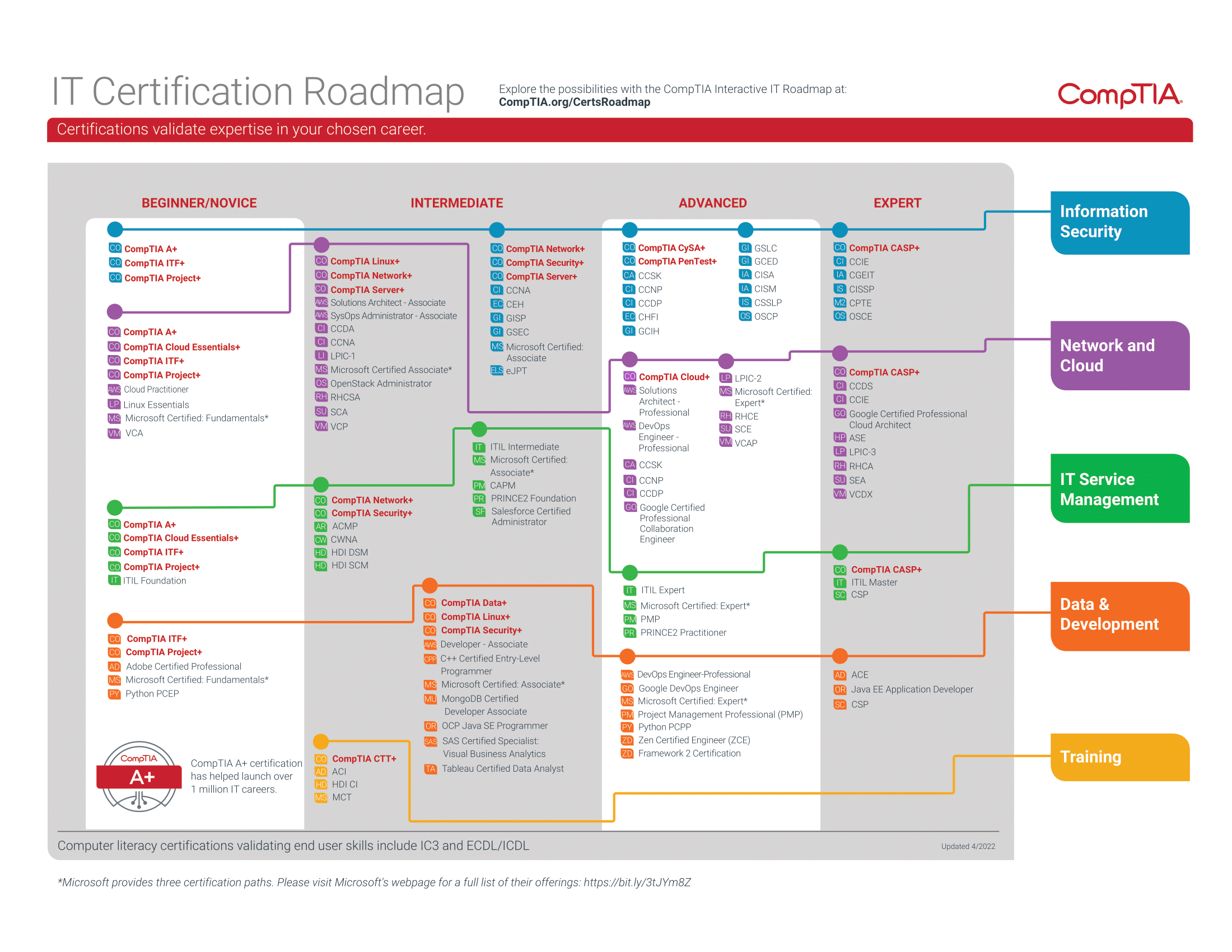Click the PM icon next to CAPM
Viewport: 1232px width, 952px height.
tap(479, 486)
